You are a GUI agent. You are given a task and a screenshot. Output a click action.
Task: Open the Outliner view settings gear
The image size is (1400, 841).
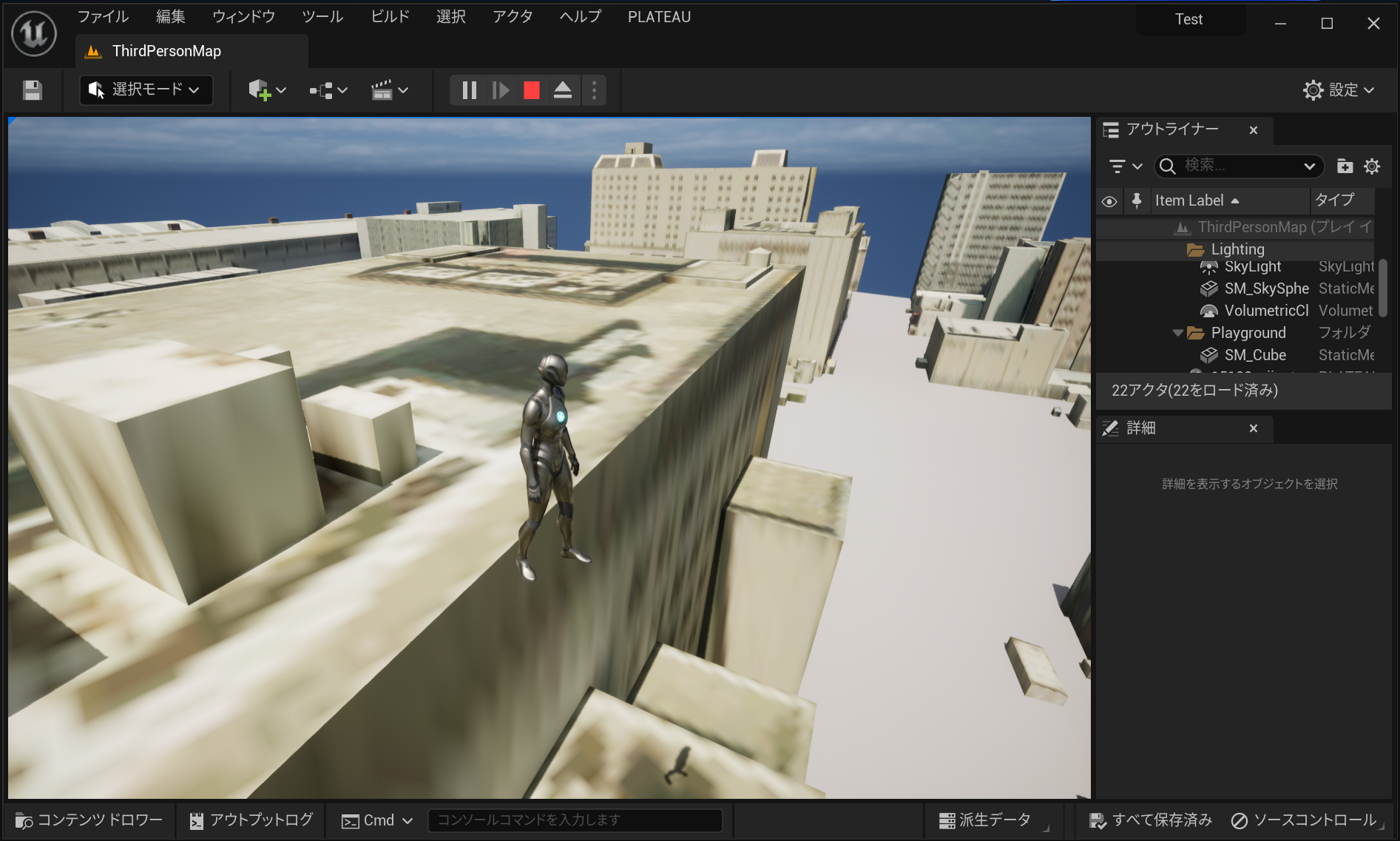[x=1372, y=166]
